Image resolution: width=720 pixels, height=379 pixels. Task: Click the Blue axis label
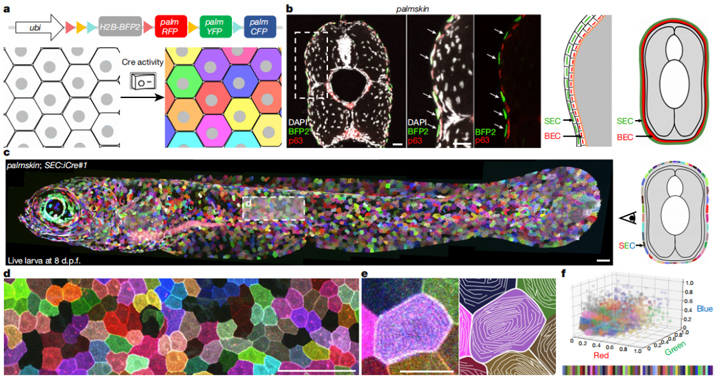tap(704, 309)
